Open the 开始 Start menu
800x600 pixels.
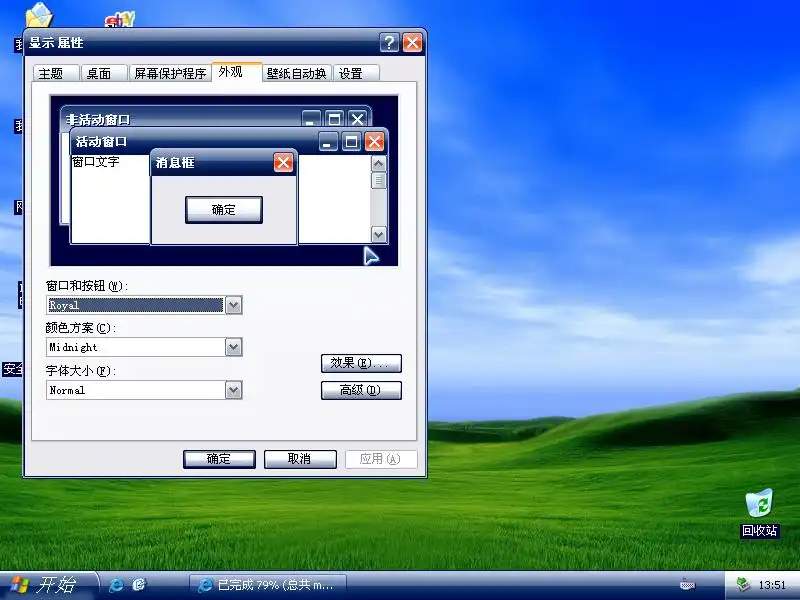tap(47, 585)
